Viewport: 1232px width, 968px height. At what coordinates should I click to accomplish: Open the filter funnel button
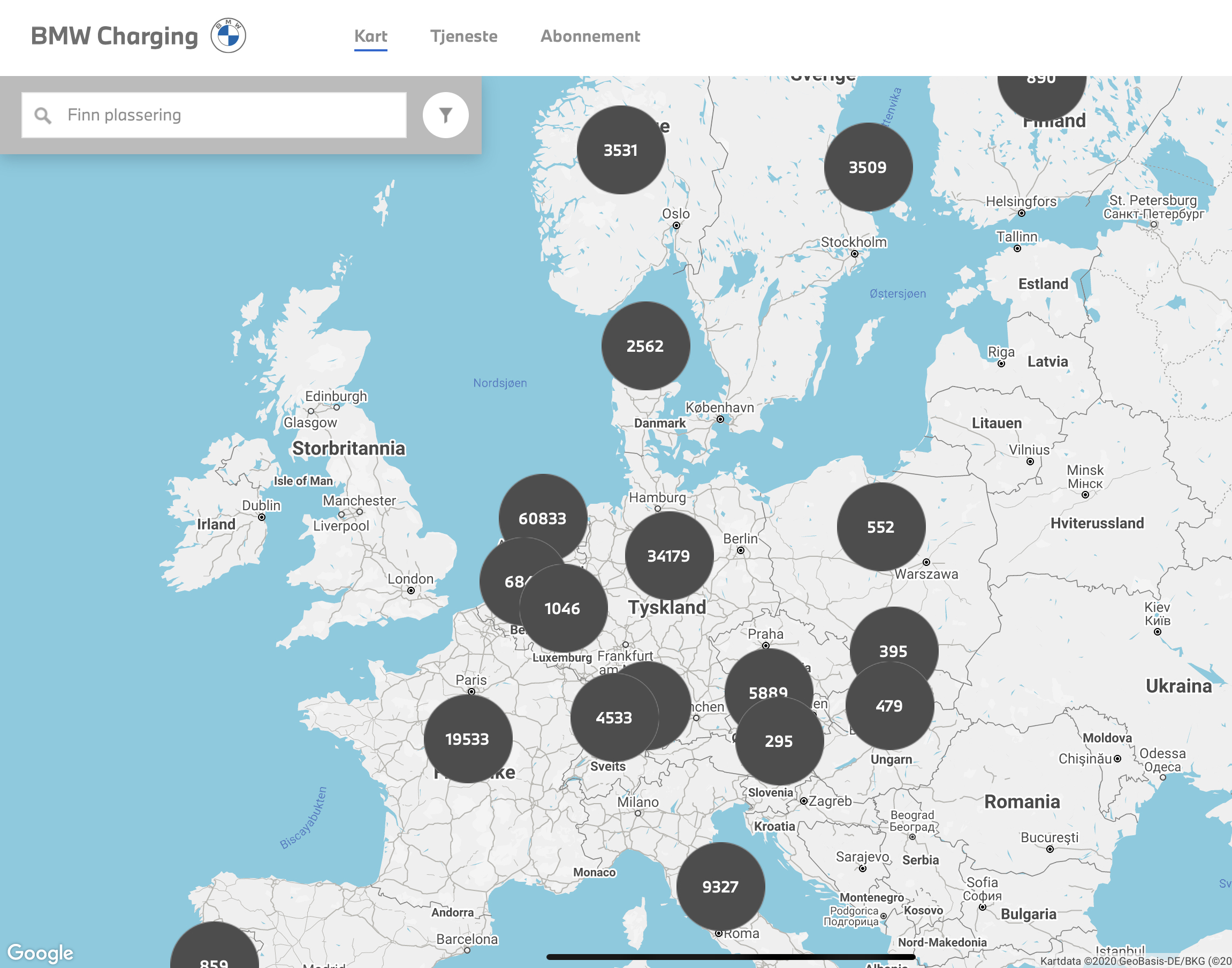pyautogui.click(x=446, y=115)
